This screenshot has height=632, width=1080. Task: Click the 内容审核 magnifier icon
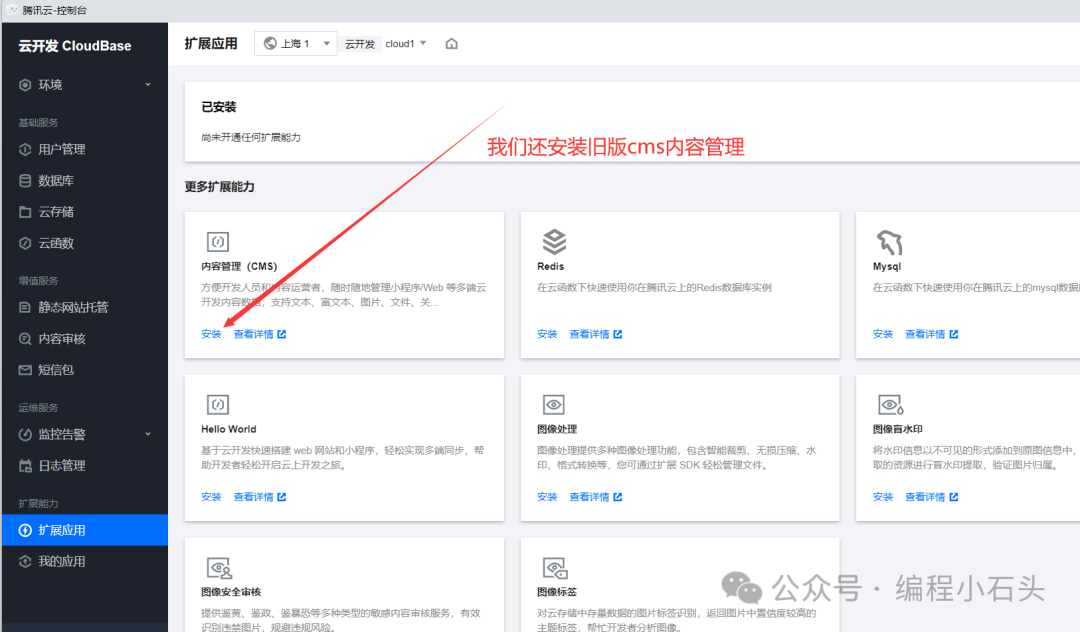click(25, 339)
